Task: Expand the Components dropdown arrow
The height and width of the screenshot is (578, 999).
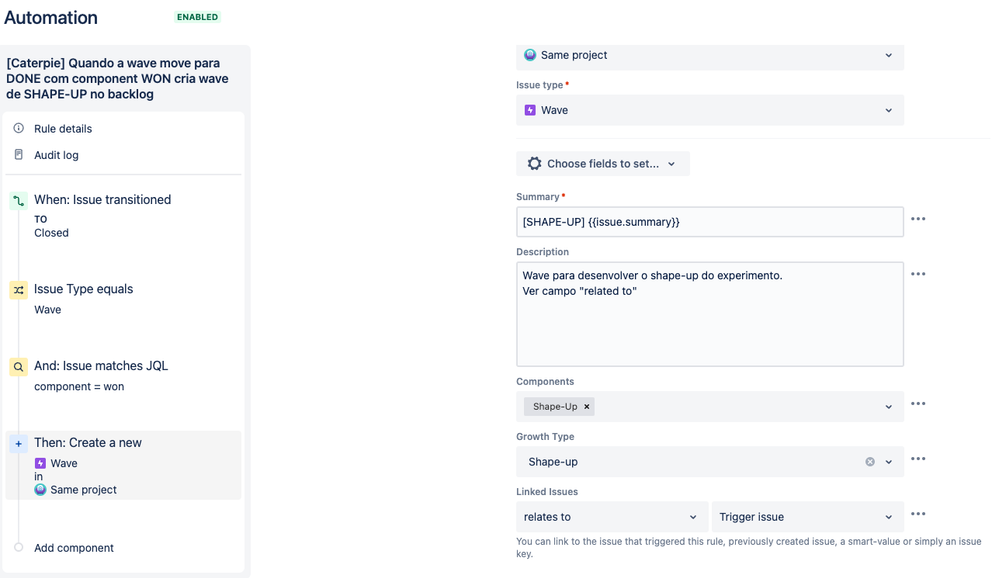Action: click(889, 407)
